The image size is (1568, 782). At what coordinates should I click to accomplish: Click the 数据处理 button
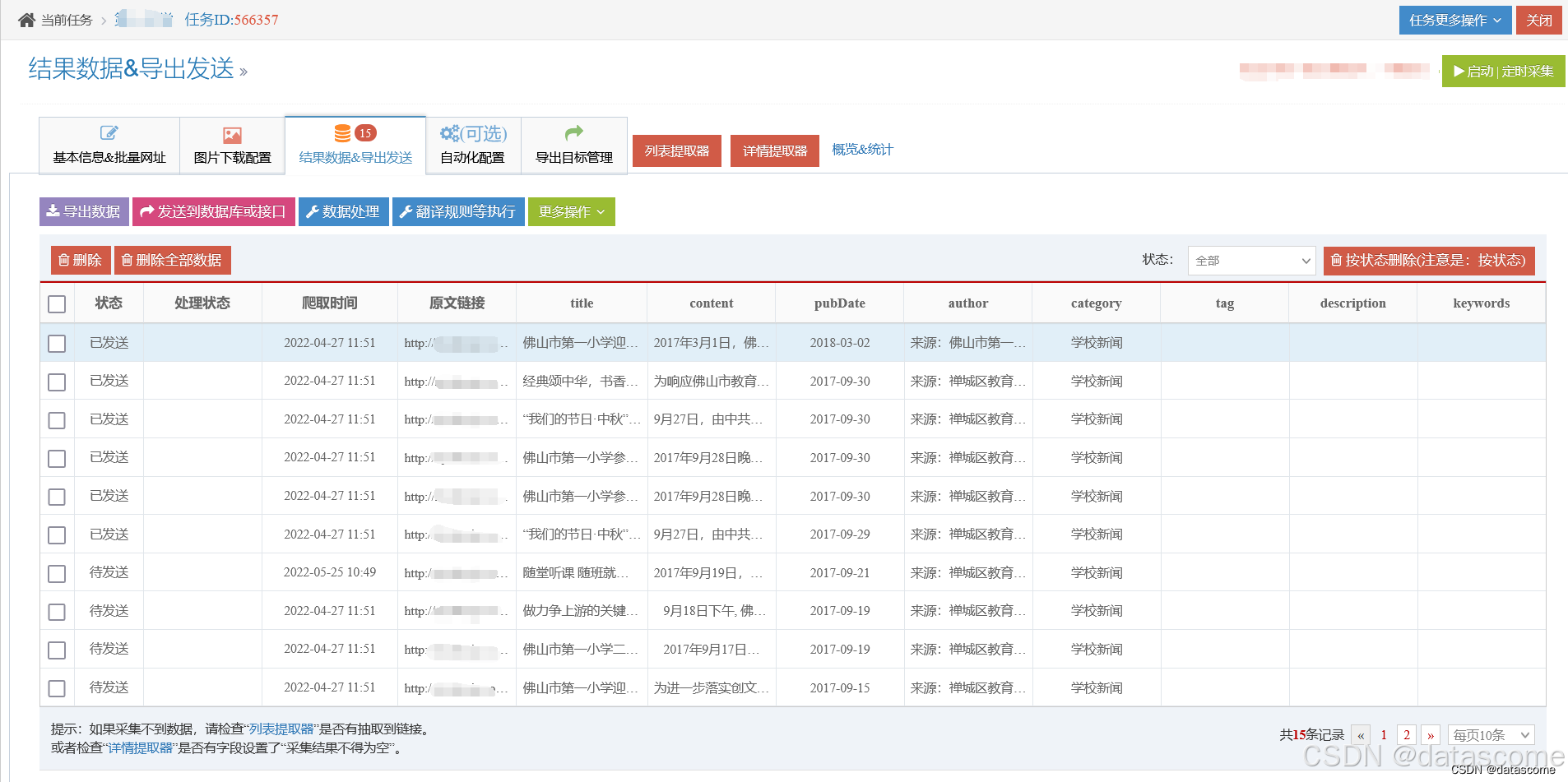point(343,211)
